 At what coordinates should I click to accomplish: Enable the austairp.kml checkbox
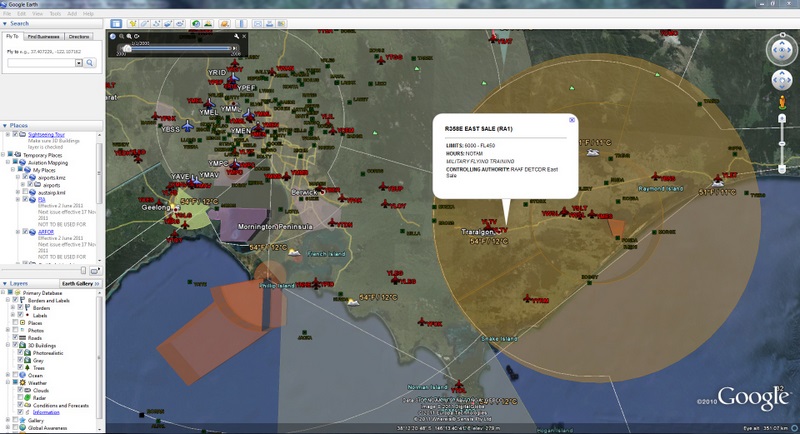(x=25, y=193)
